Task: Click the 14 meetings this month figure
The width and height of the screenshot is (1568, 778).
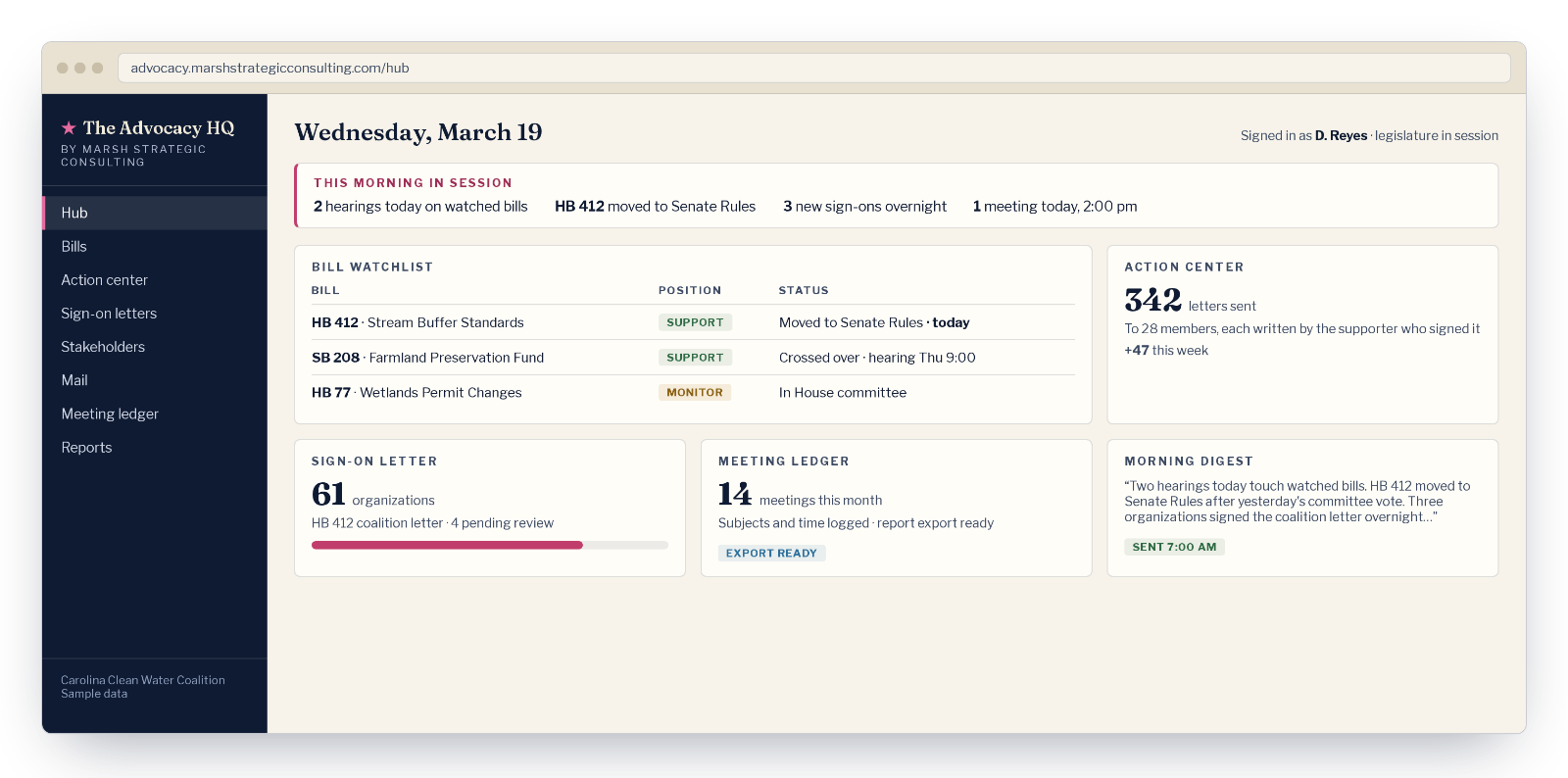Action: point(800,495)
